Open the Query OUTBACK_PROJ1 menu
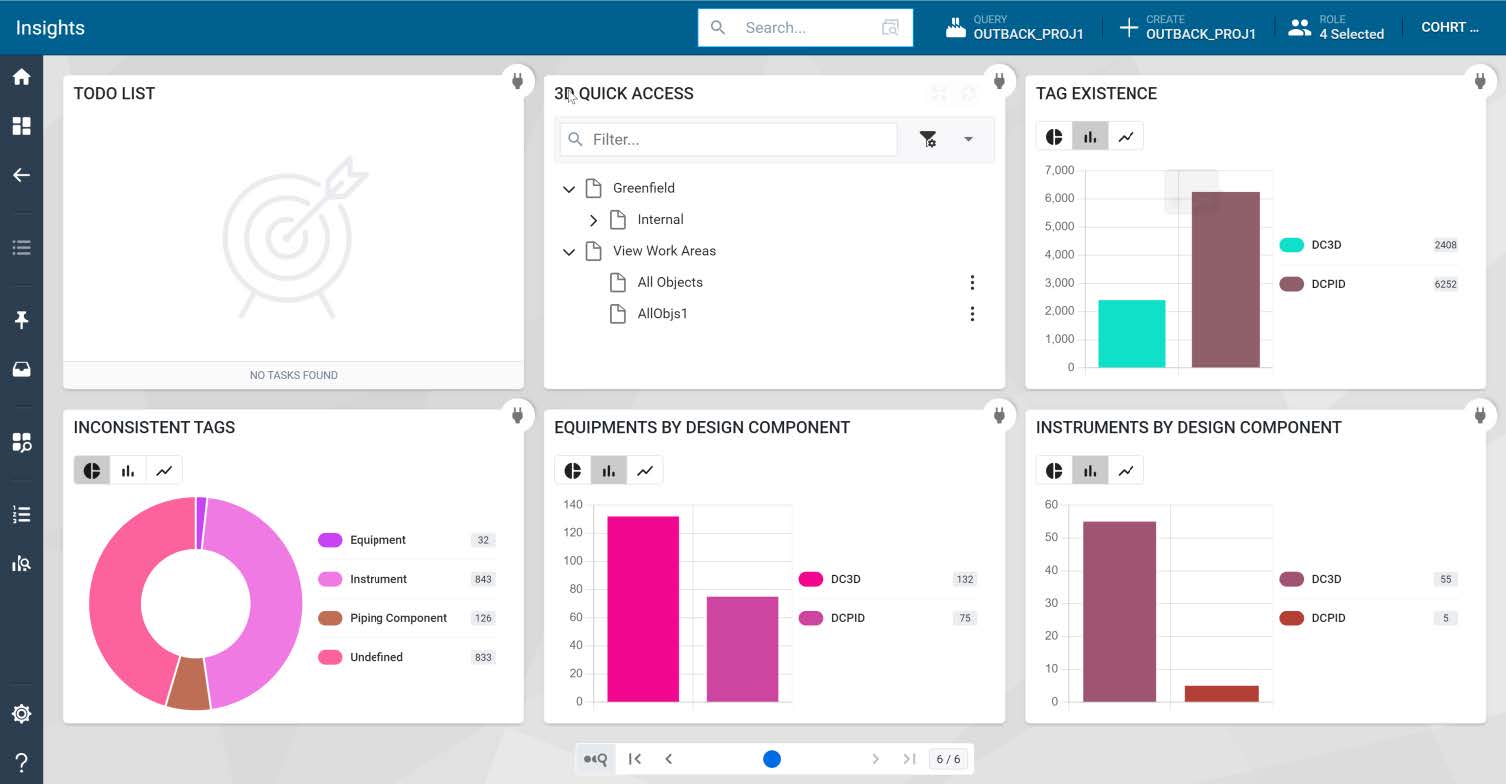This screenshot has width=1506, height=784. tap(1015, 27)
